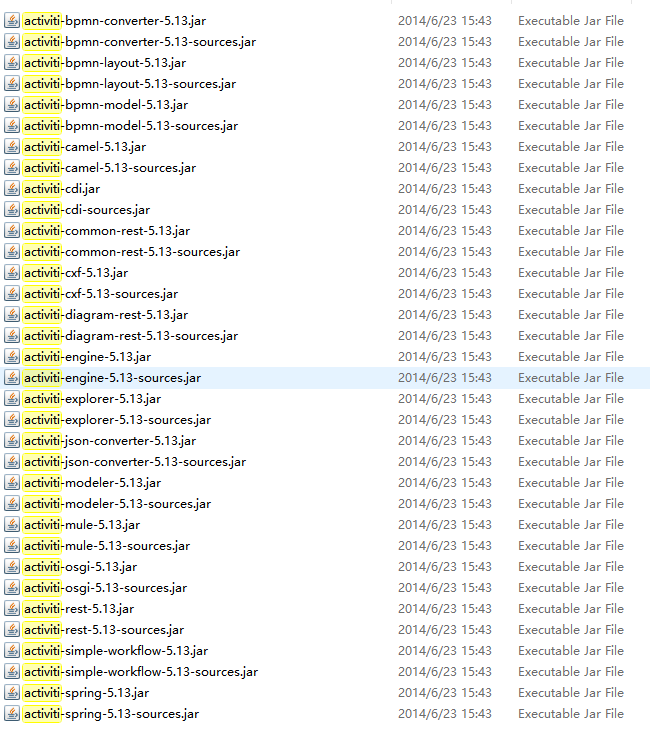Click the icon for activiti-diagram-rest-5.13-sources.jar
This screenshot has width=650, height=736.
12,336
